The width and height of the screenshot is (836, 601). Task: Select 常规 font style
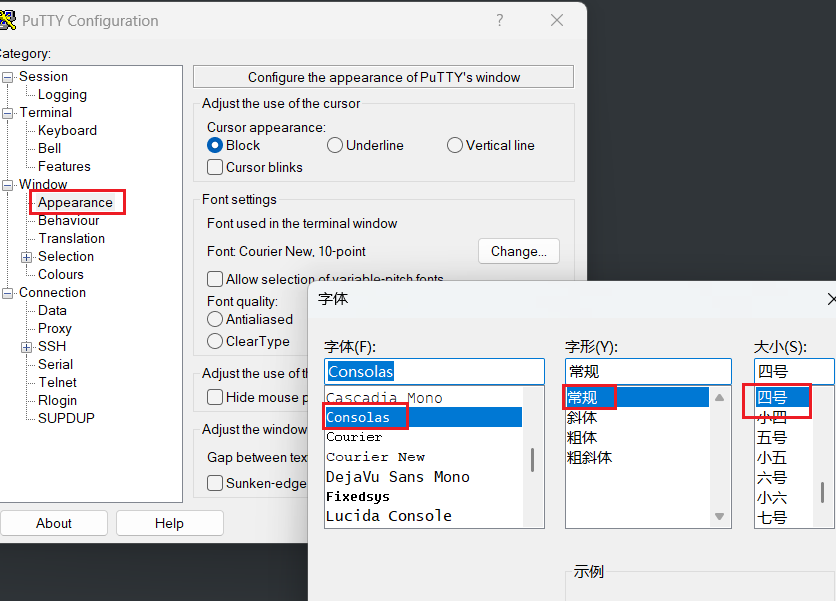coord(637,397)
